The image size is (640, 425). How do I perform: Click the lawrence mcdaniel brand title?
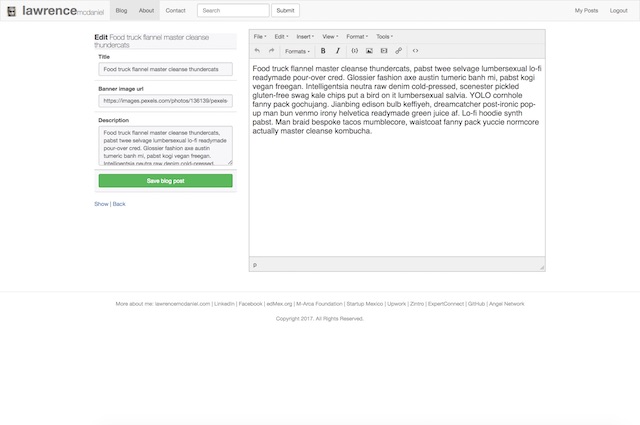(63, 11)
